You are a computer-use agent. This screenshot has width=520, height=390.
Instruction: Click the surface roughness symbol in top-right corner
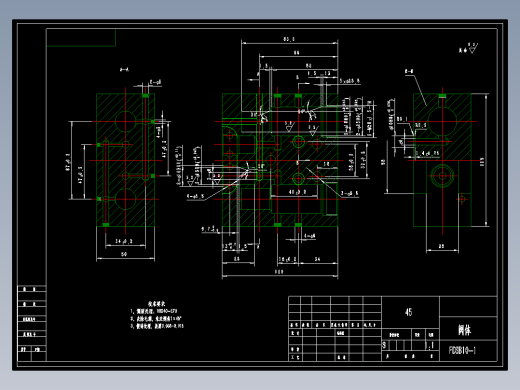[469, 48]
